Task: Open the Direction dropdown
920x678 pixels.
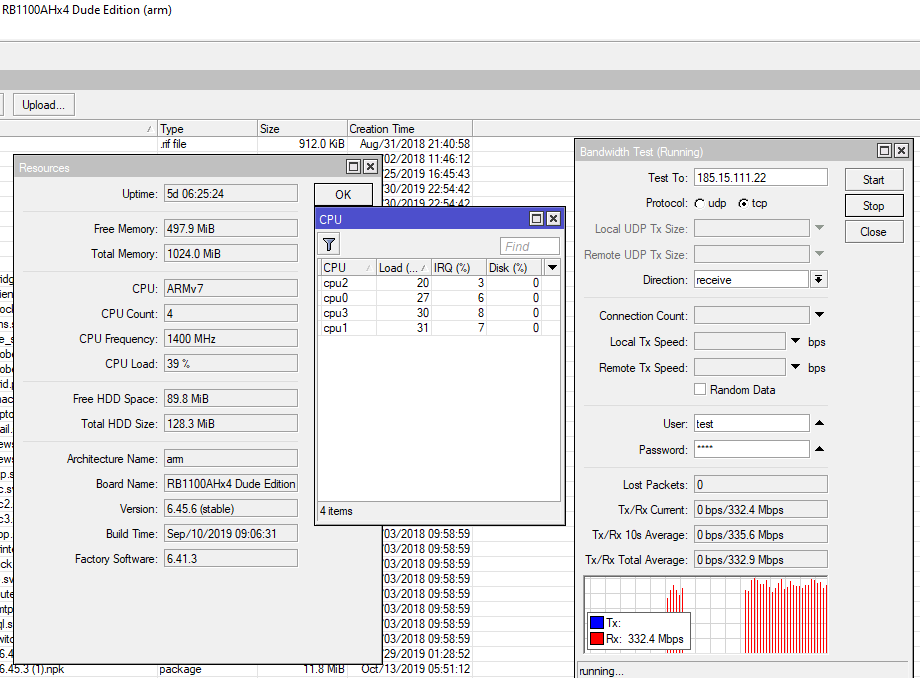Action: coord(818,280)
